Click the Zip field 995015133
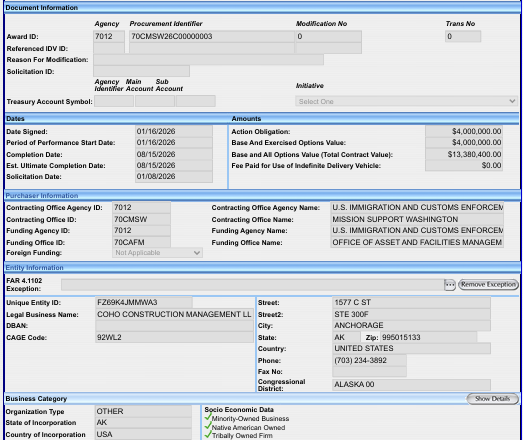Screen dimensions: 523x440 [429, 338]
